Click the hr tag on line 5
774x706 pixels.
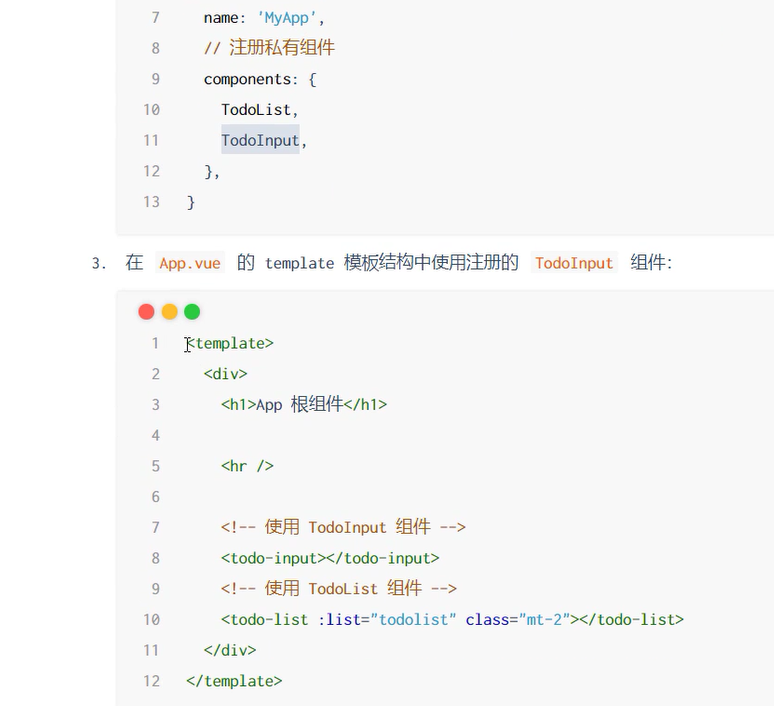(247, 466)
